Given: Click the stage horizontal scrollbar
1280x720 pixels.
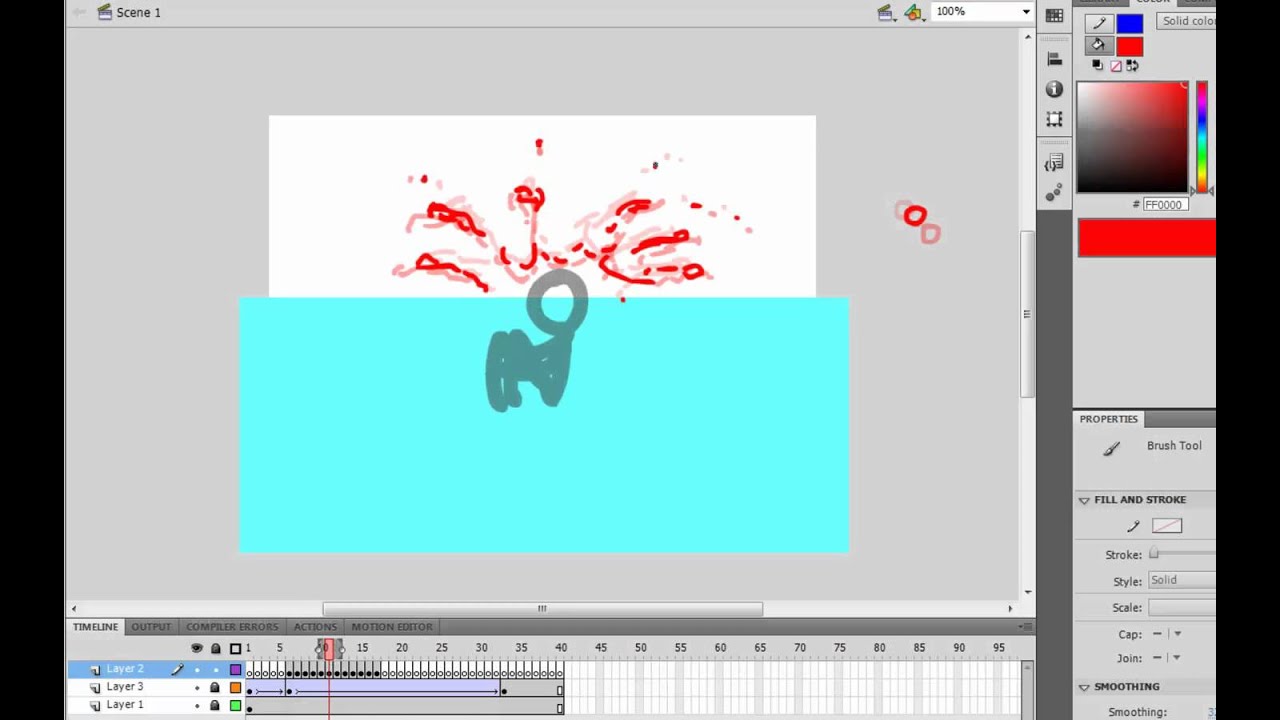Looking at the screenshot, I should click(542, 609).
